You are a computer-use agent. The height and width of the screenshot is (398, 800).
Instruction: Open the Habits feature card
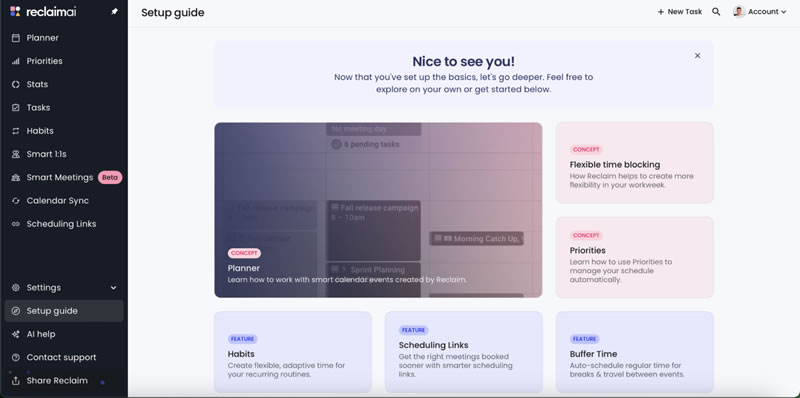293,352
